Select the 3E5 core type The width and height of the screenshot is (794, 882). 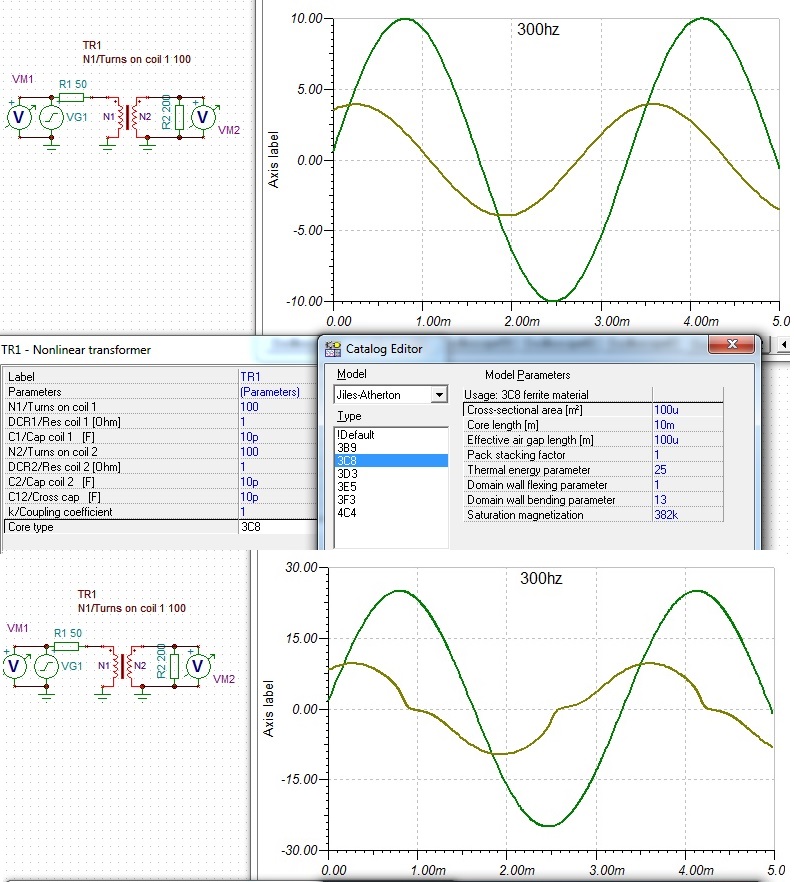tap(346, 487)
